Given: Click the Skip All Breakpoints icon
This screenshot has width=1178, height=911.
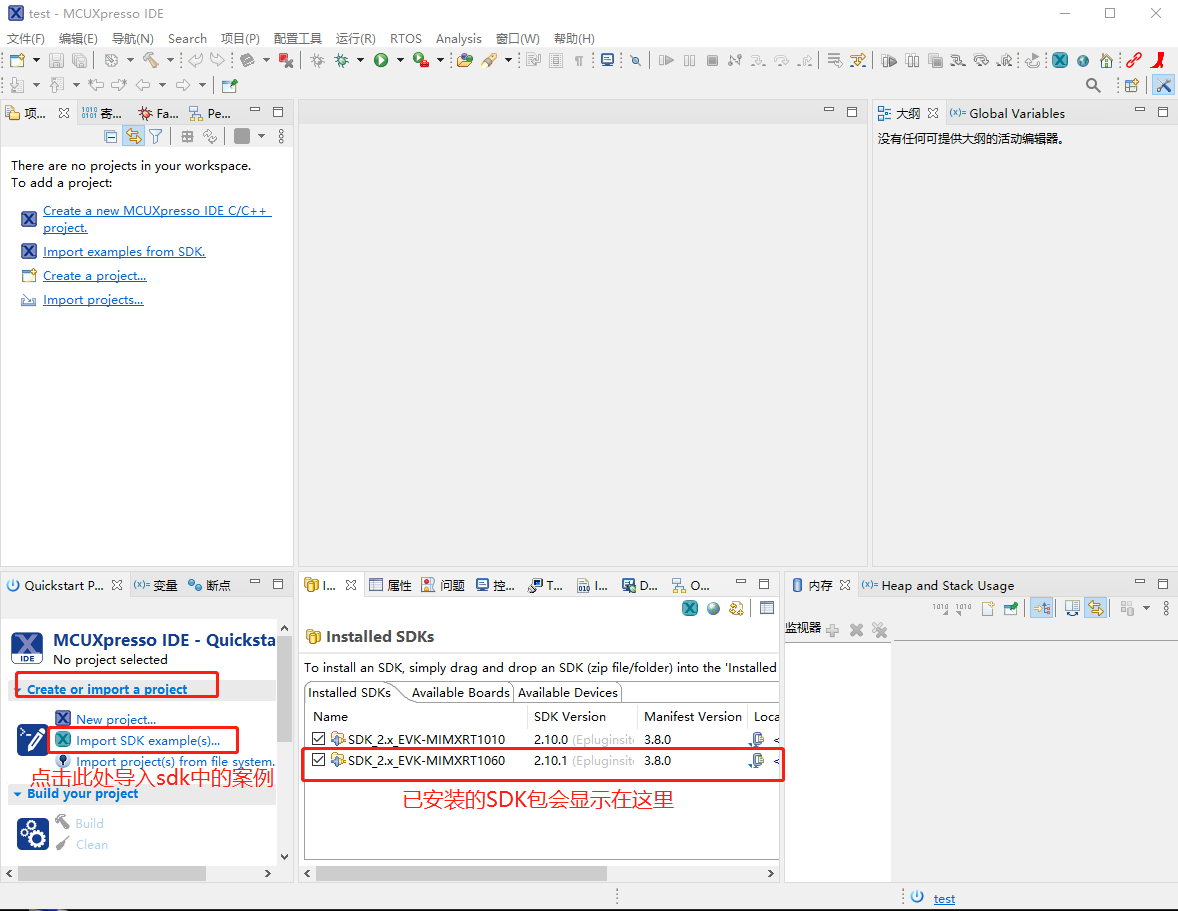Looking at the screenshot, I should tap(636, 60).
